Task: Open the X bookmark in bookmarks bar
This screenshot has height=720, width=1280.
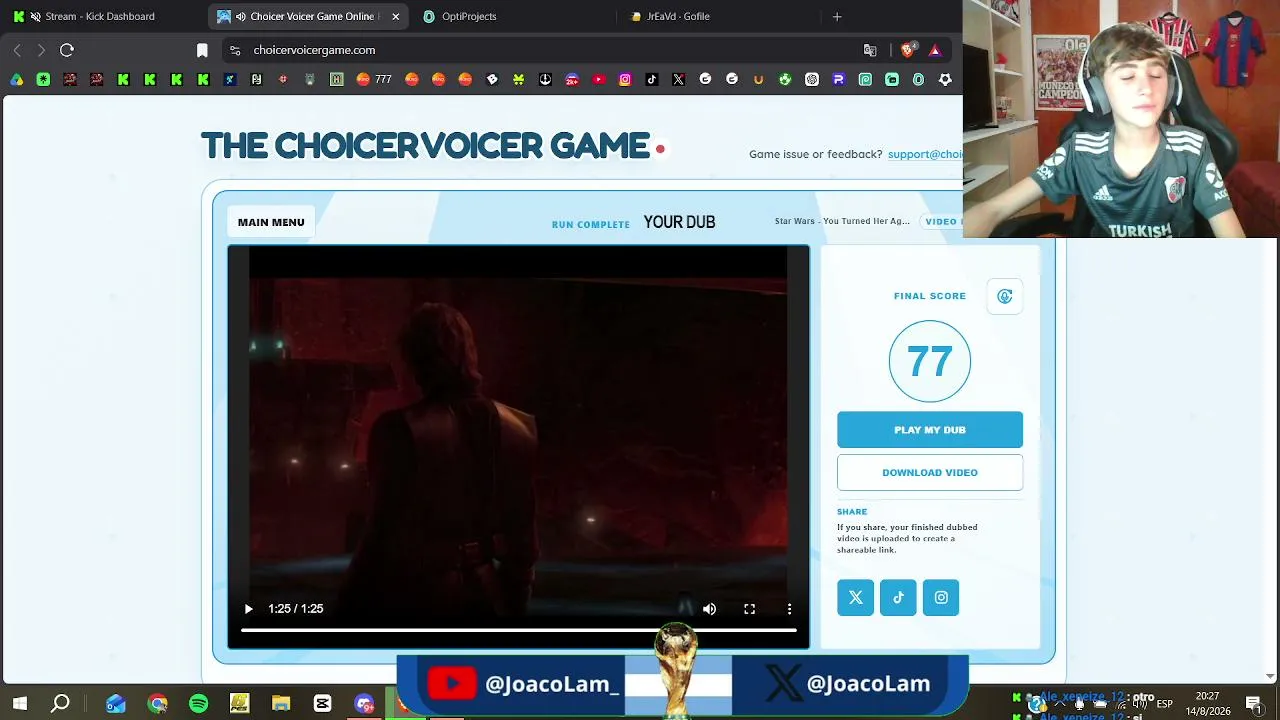Action: (679, 79)
